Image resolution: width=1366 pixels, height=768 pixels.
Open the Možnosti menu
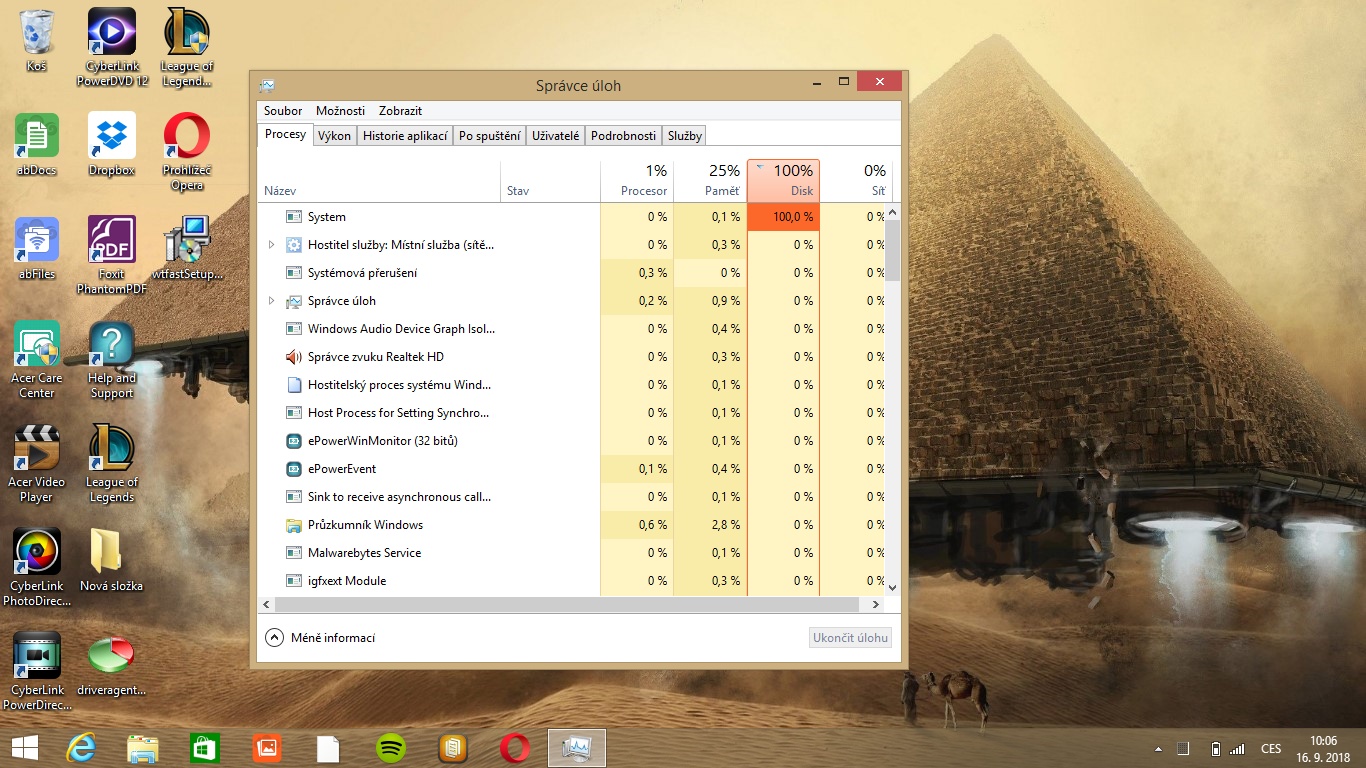(x=341, y=111)
